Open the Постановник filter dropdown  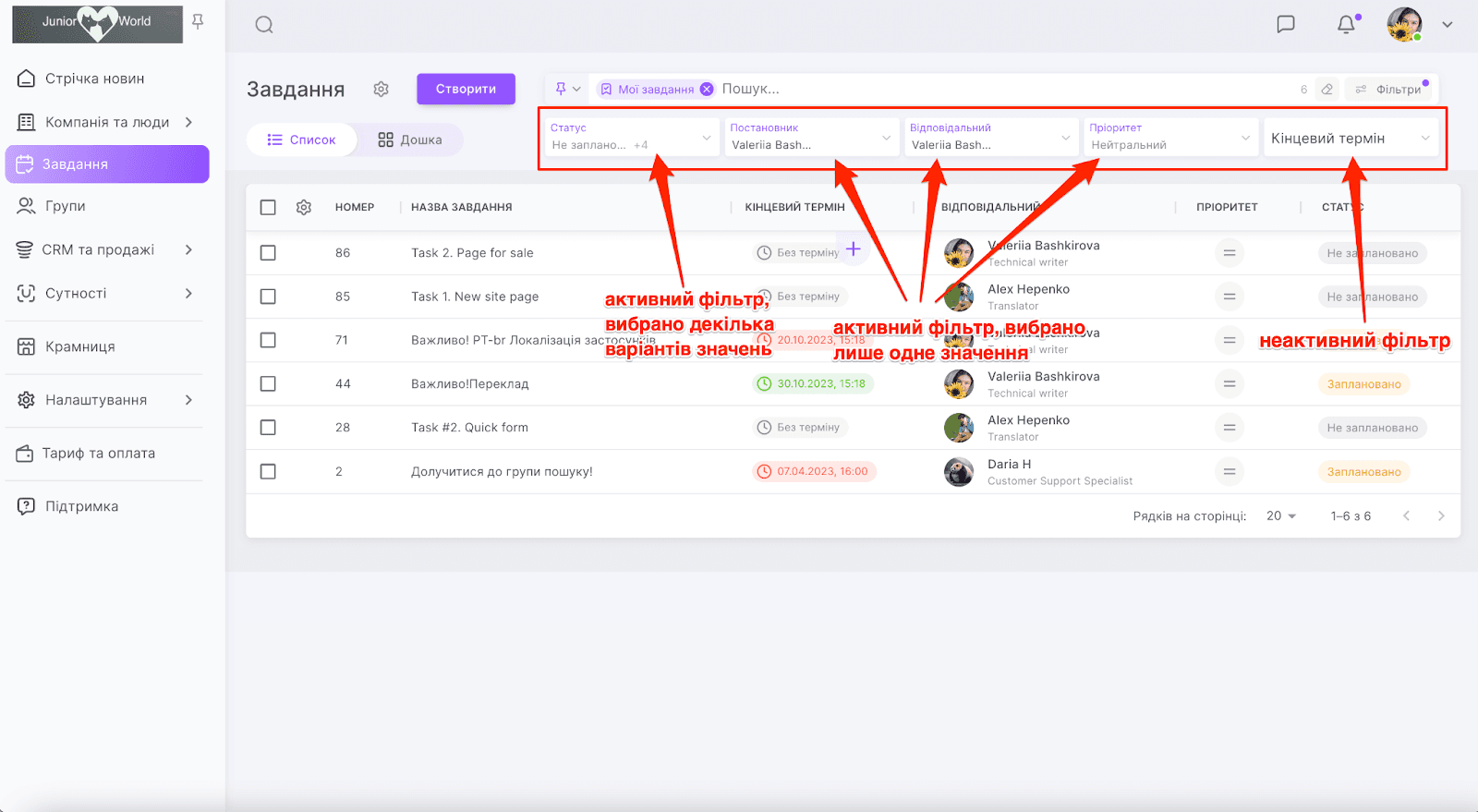tap(812, 138)
